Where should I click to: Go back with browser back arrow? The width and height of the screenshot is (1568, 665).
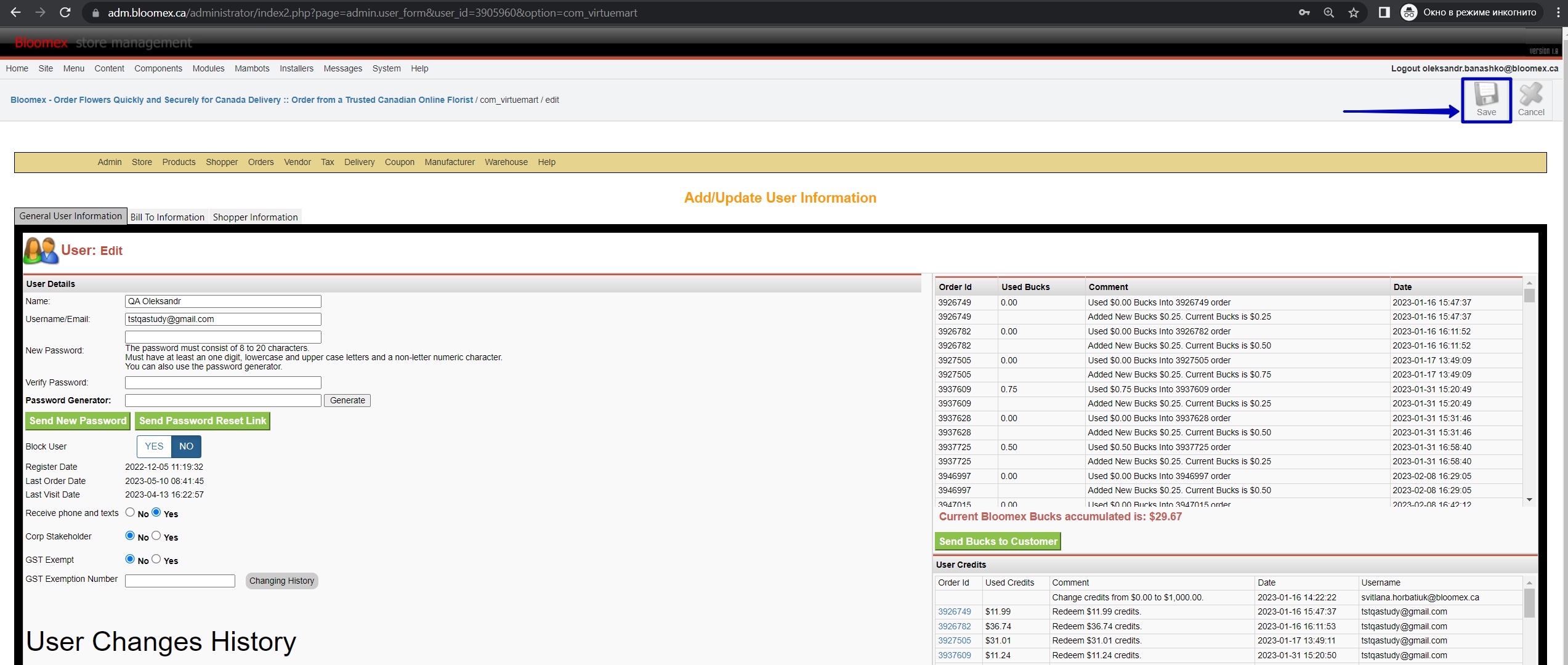tap(16, 12)
